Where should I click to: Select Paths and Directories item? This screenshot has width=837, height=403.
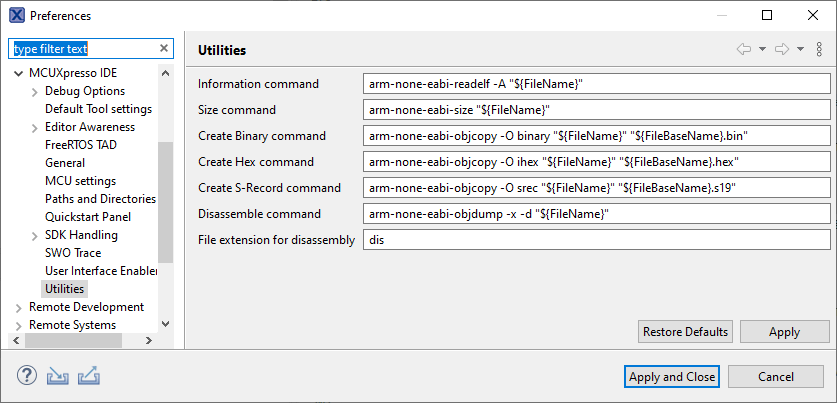click(x=100, y=199)
